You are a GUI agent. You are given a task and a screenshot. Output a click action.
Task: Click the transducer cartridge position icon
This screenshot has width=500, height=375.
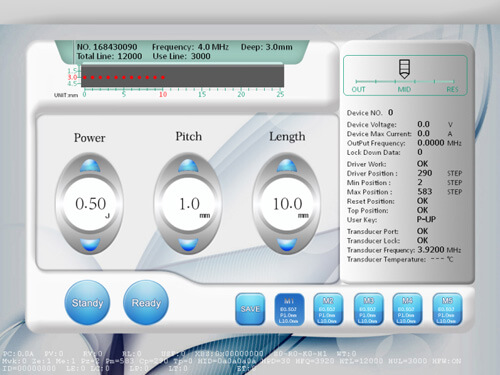point(404,69)
